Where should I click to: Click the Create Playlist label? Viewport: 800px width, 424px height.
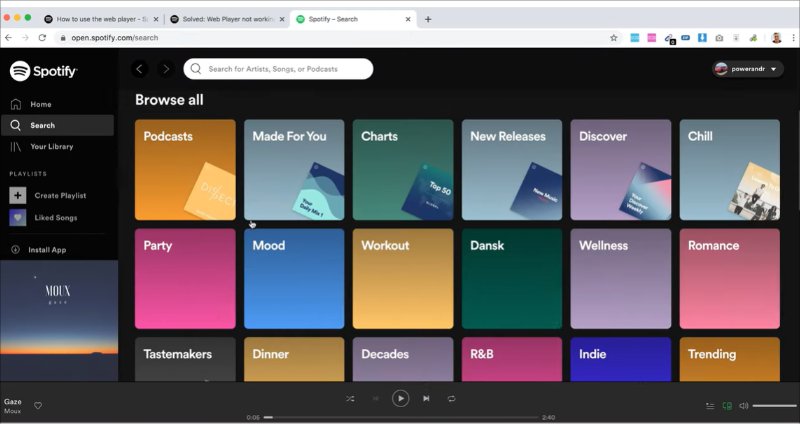60,195
